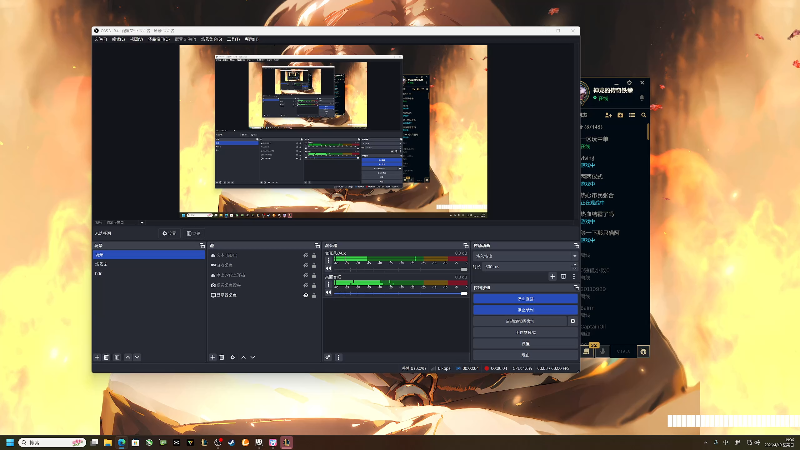800x450 pixels.
Task: Move selected scene up in Scenes panel
Action: 128,358
